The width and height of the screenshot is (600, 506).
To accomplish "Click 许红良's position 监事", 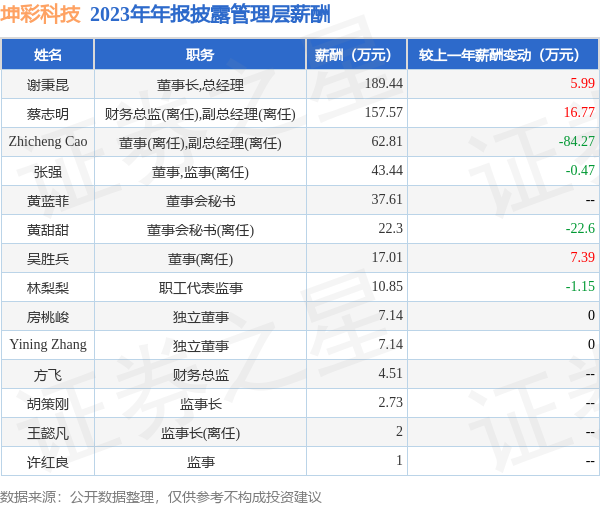I will click(200, 462).
